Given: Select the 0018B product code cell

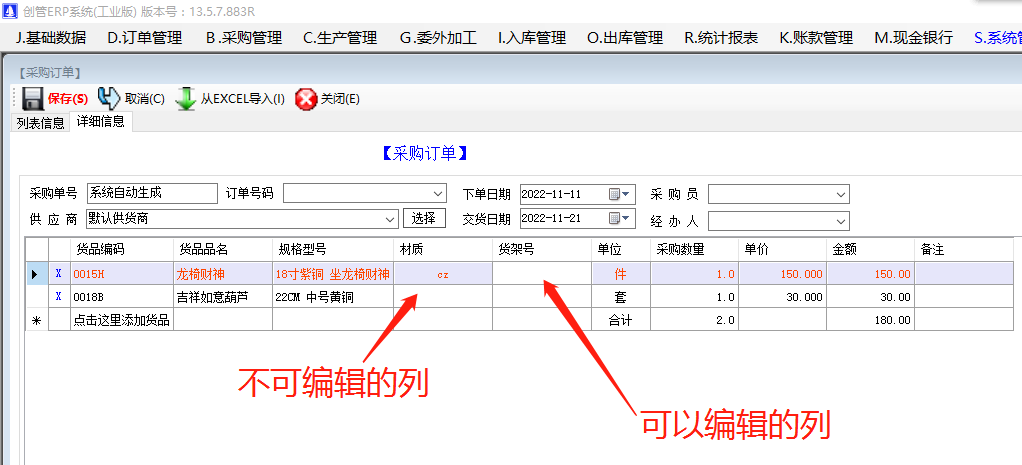Looking at the screenshot, I should point(122,297).
